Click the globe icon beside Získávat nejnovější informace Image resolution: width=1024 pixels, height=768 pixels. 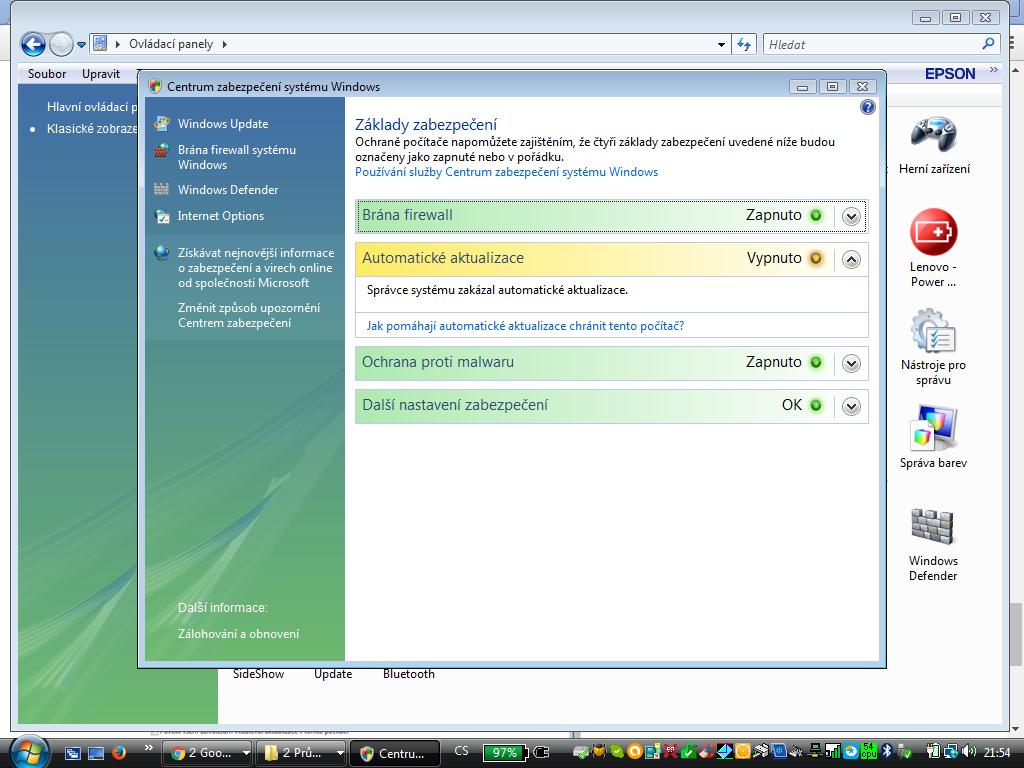[x=161, y=253]
